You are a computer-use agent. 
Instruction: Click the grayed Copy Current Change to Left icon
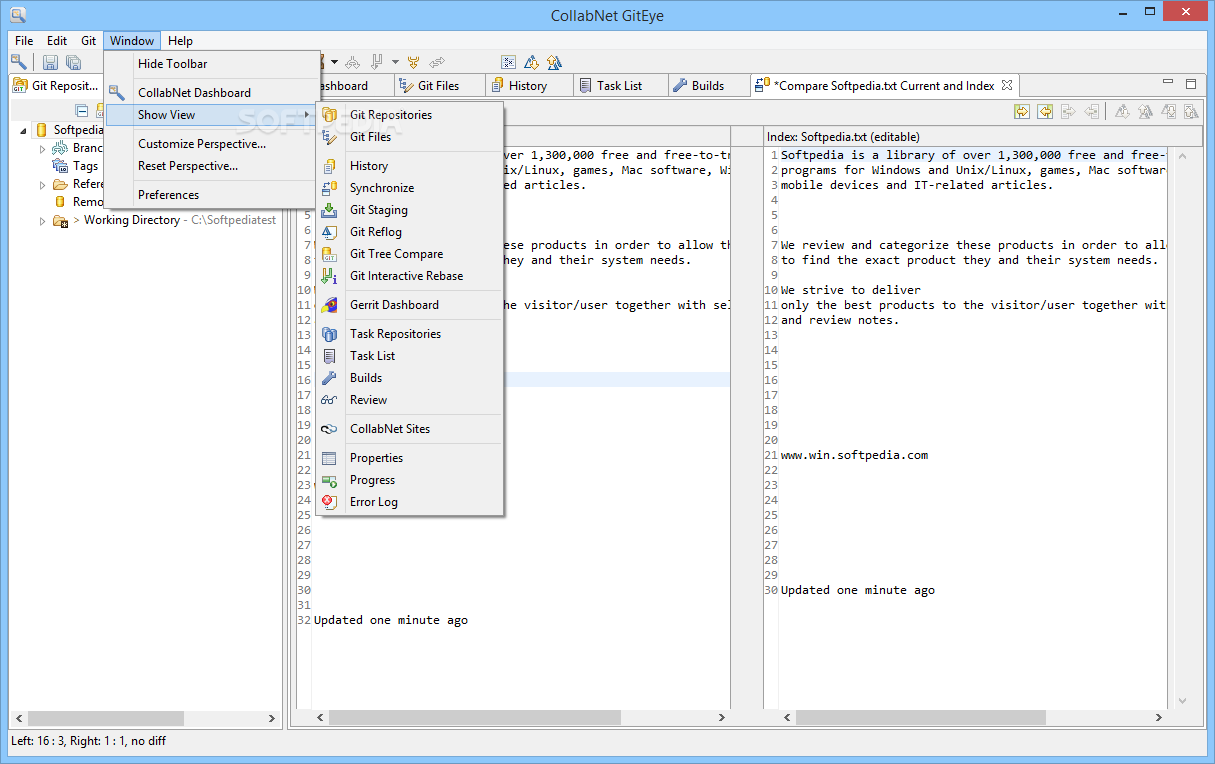[1092, 112]
